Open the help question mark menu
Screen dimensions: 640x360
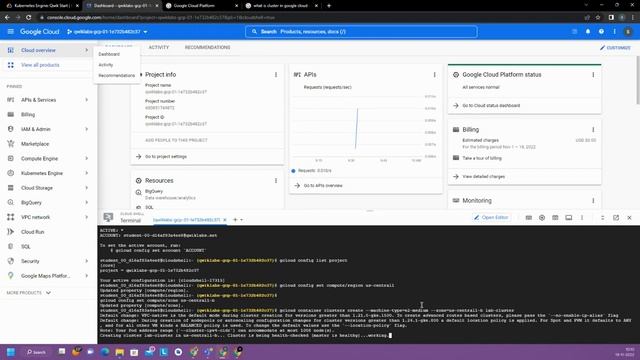[601, 31]
